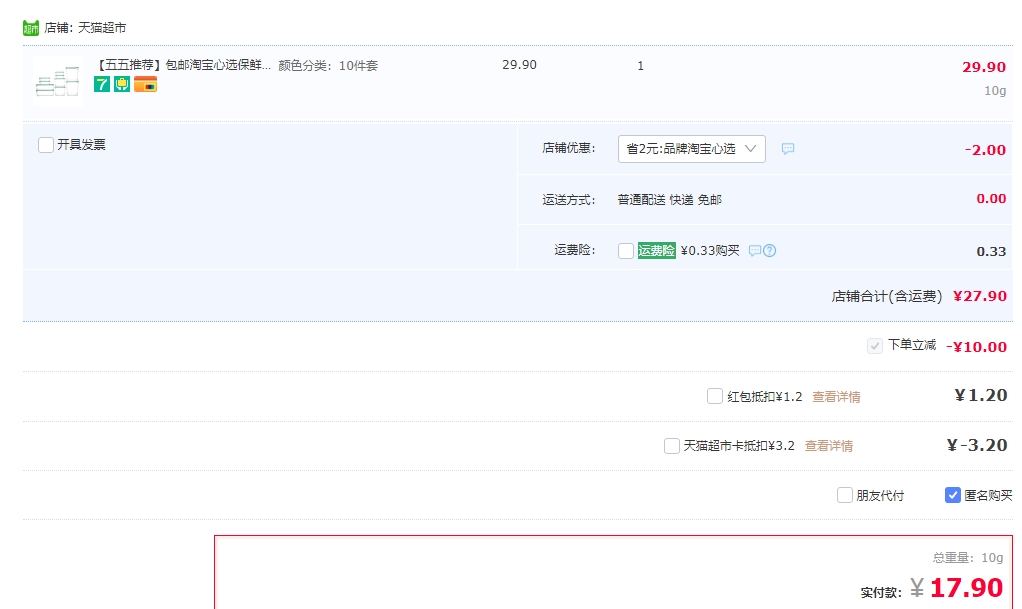Click the quantity value 1
The width and height of the screenshot is (1022, 609).
coord(641,66)
